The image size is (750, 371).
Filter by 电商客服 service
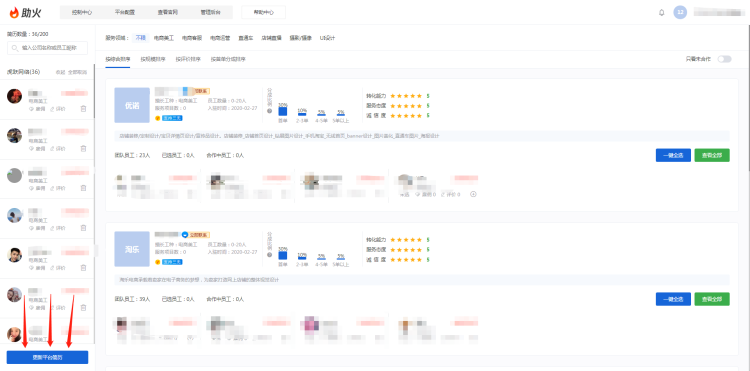tap(192, 38)
